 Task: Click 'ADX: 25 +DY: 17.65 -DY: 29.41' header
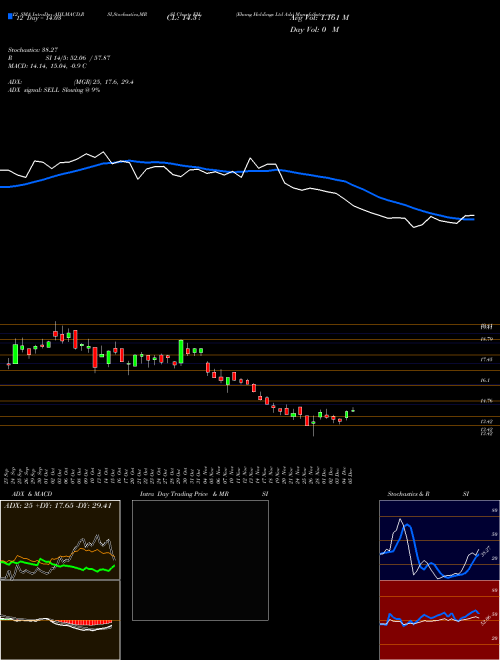pos(58,506)
